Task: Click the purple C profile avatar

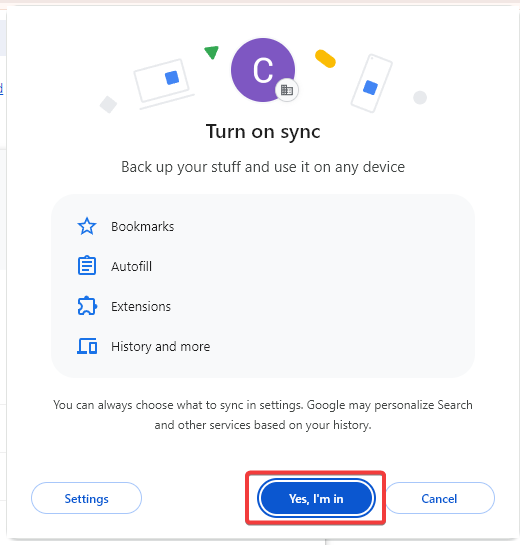Action: click(x=263, y=70)
